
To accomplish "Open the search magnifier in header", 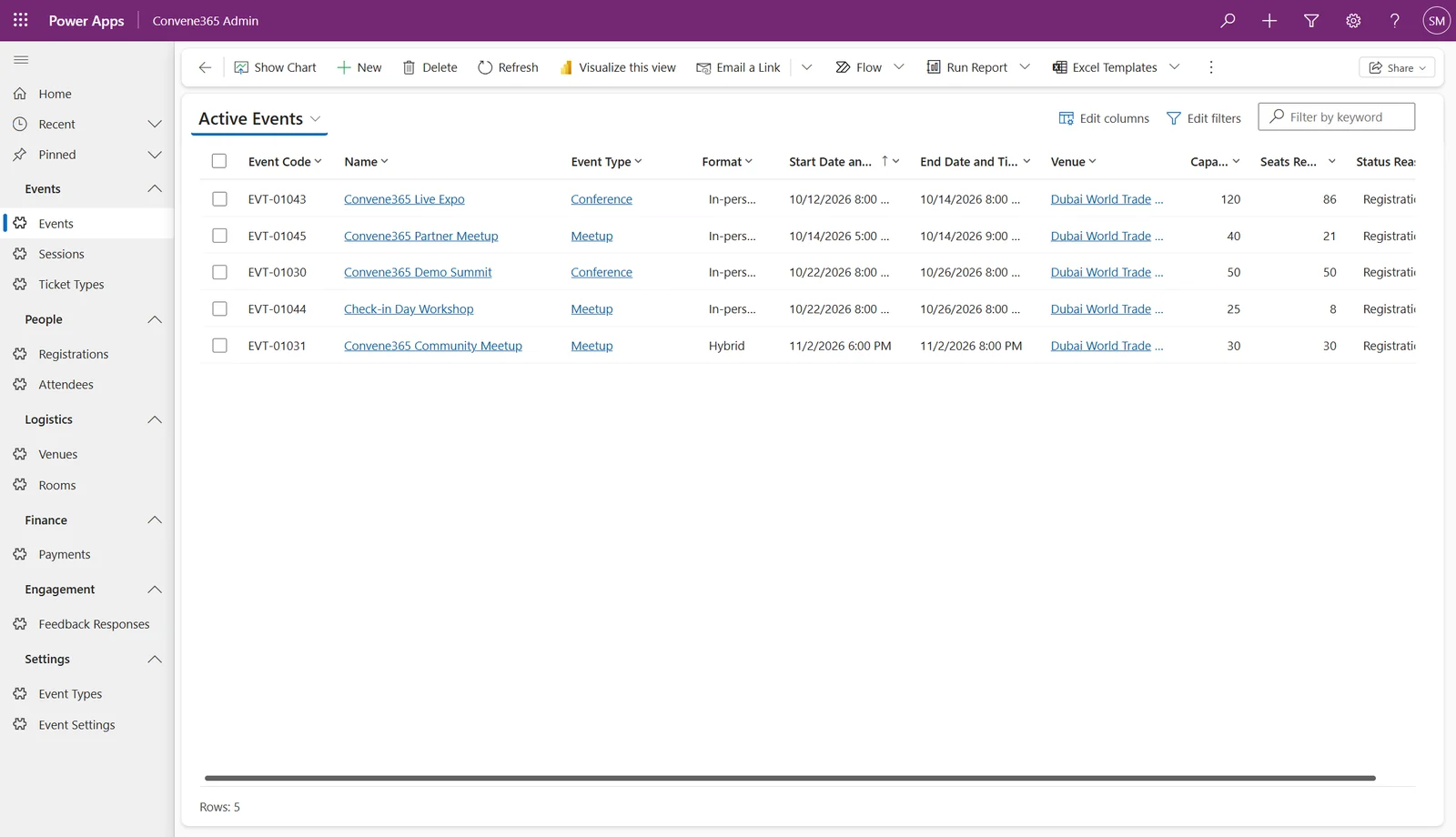I will click(1228, 20).
